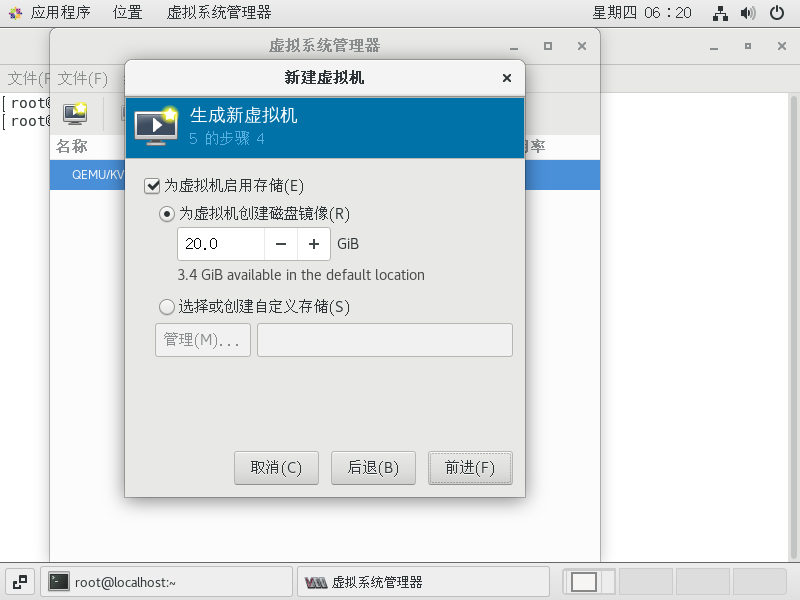Open the 应用程序 menu
The width and height of the screenshot is (800, 600).
[x=60, y=13]
